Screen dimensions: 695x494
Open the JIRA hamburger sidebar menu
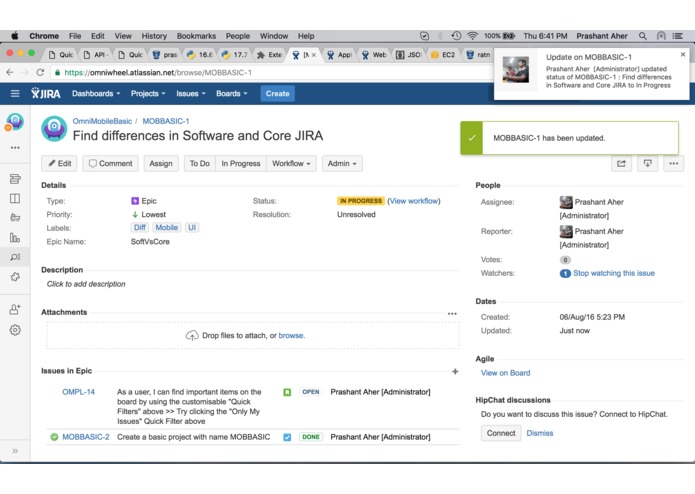pyautogui.click(x=15, y=93)
